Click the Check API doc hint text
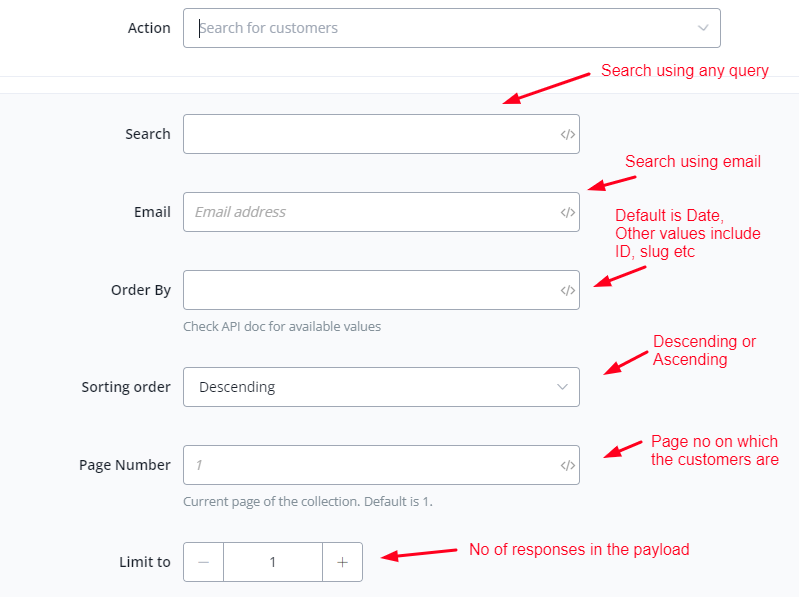The image size is (799, 597). pos(282,326)
